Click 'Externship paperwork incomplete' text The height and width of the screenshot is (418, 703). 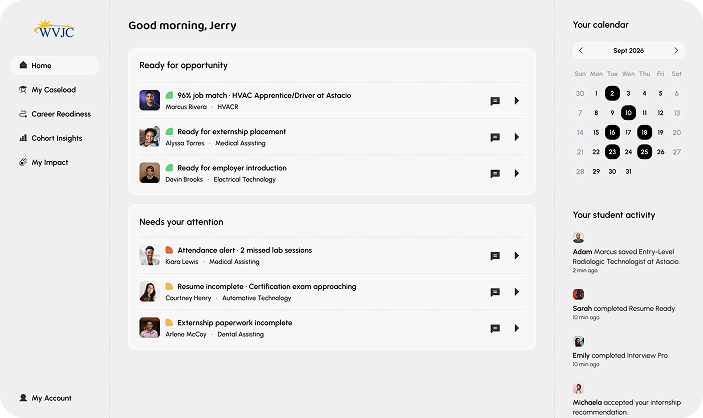coord(234,322)
